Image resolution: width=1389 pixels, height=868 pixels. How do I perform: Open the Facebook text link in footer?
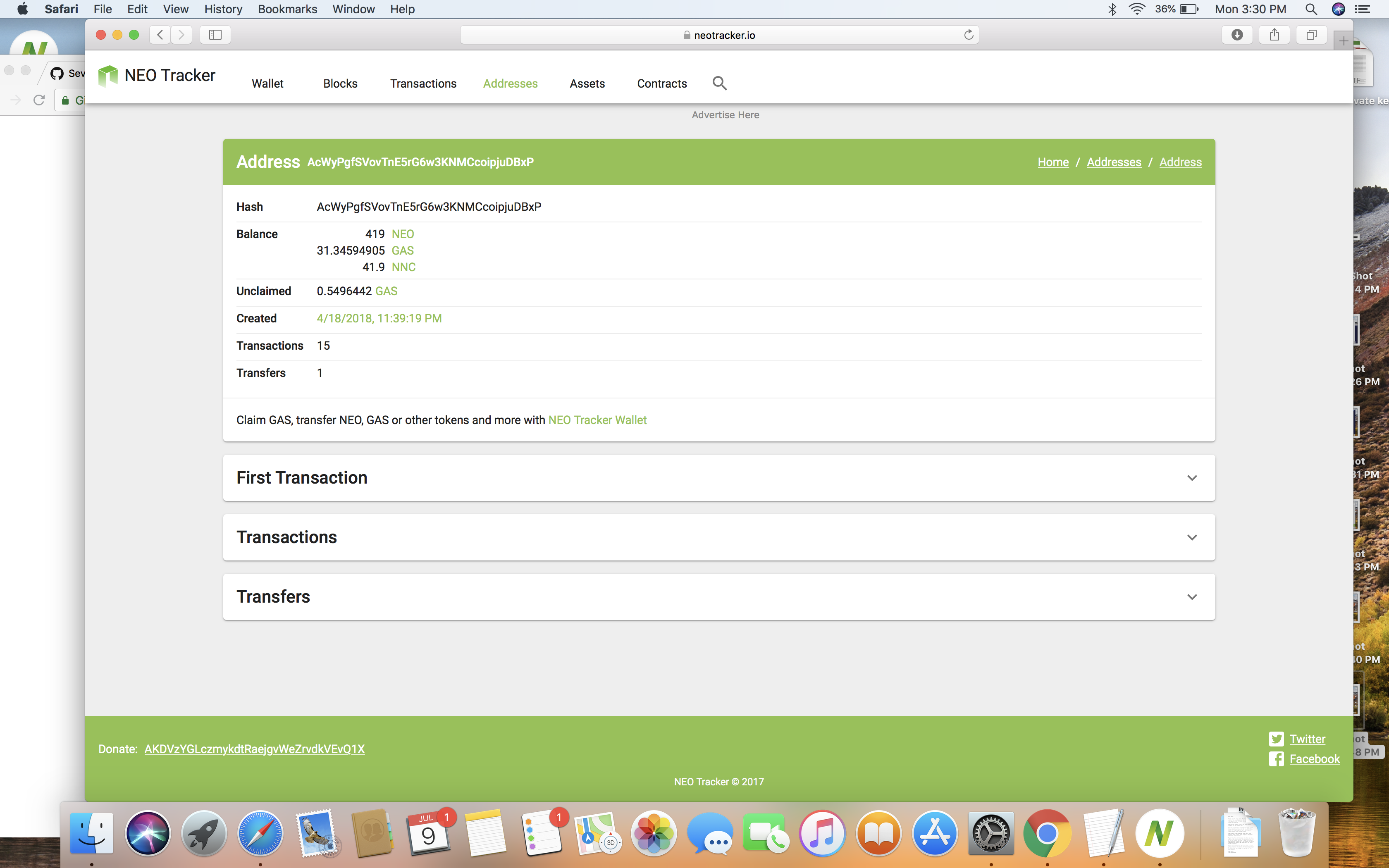pyautogui.click(x=1315, y=759)
